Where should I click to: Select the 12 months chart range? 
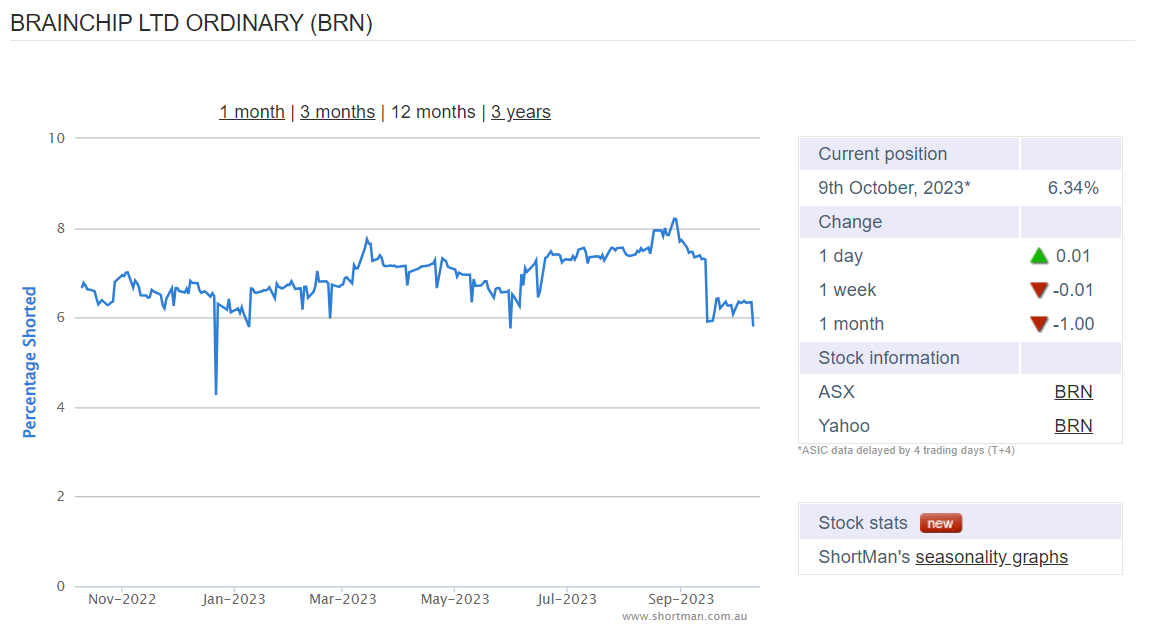pyautogui.click(x=432, y=112)
